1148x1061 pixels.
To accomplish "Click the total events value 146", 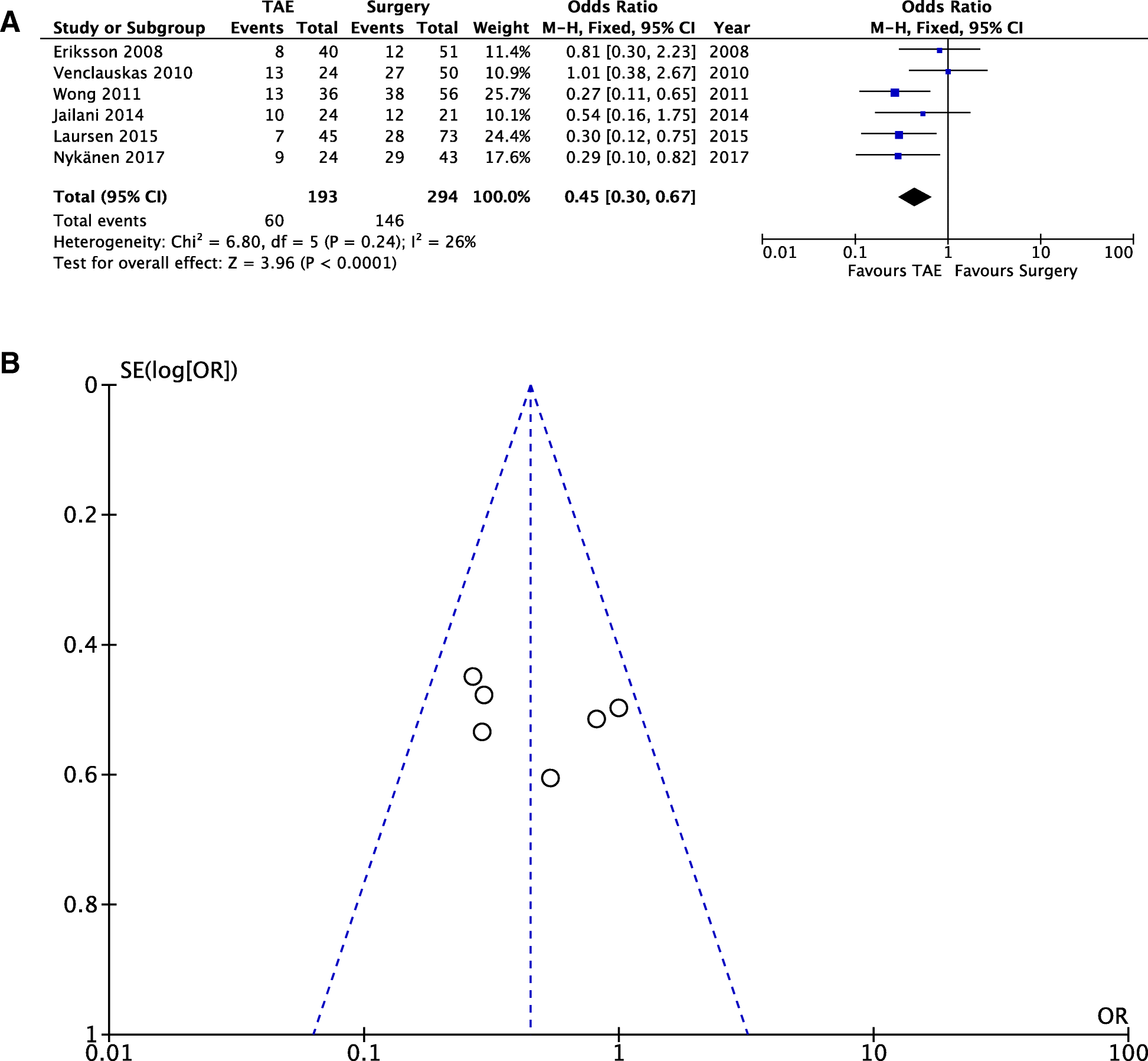I will [x=390, y=221].
